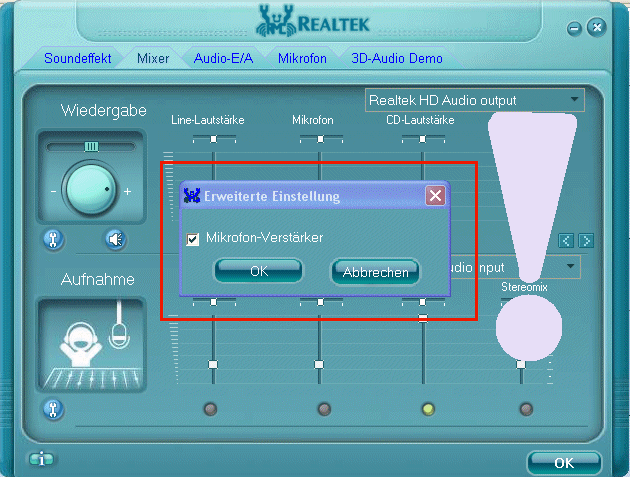Screen dimensions: 630x477
Task: Select the CD-Lautstärke recording source button
Action: (x=427, y=408)
